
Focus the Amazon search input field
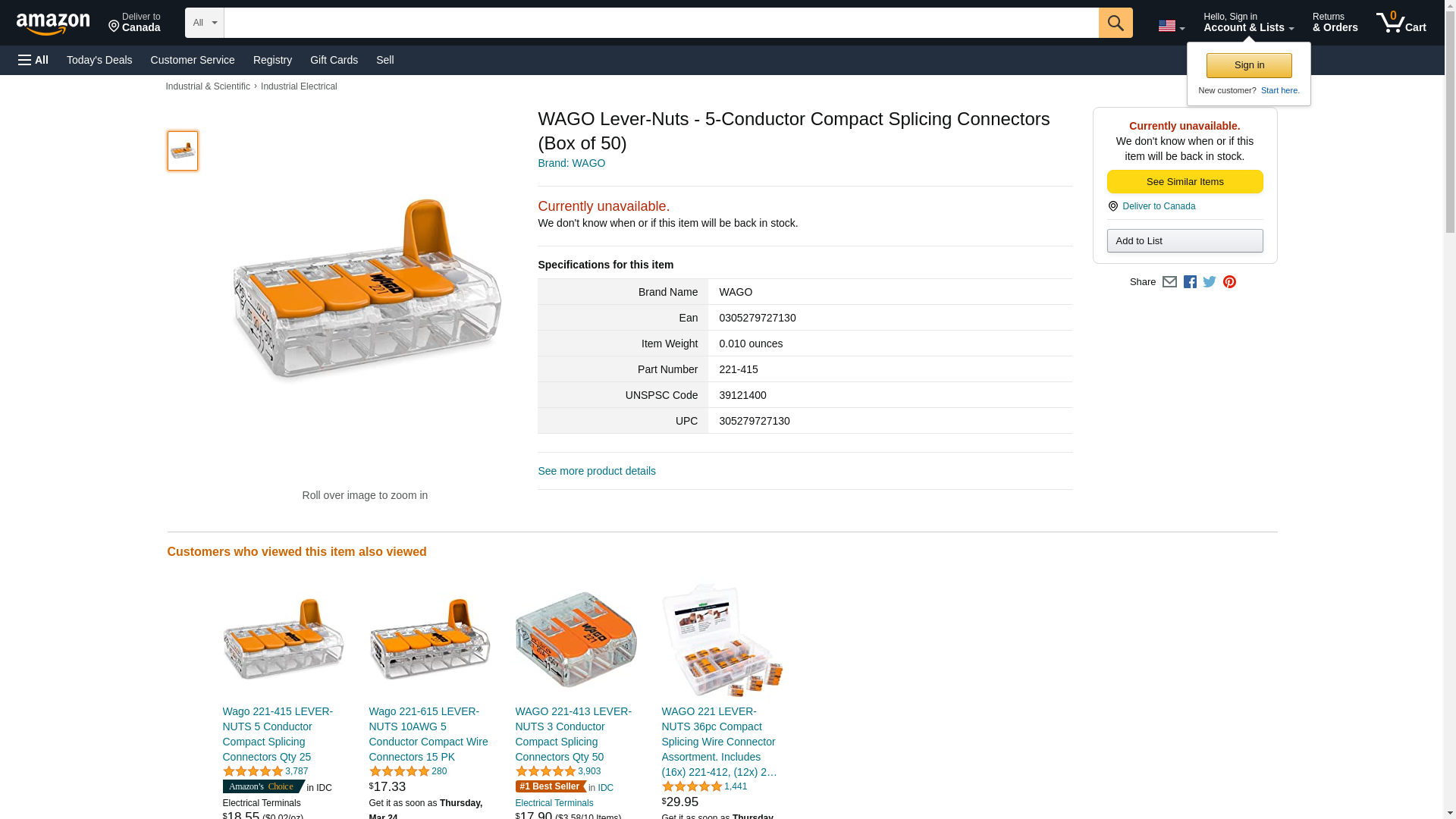661,23
